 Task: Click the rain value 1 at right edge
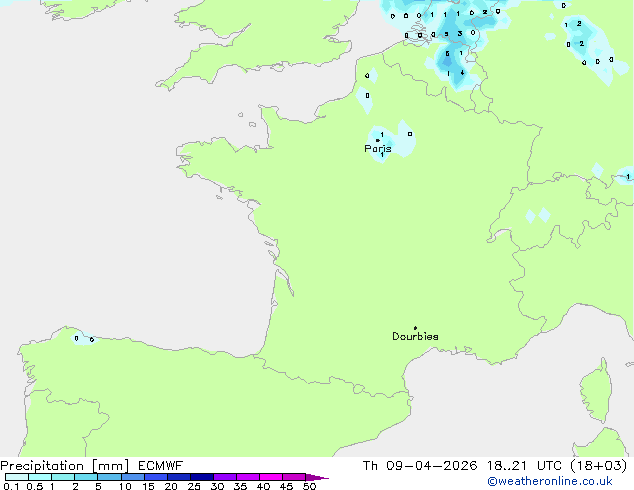point(627,177)
